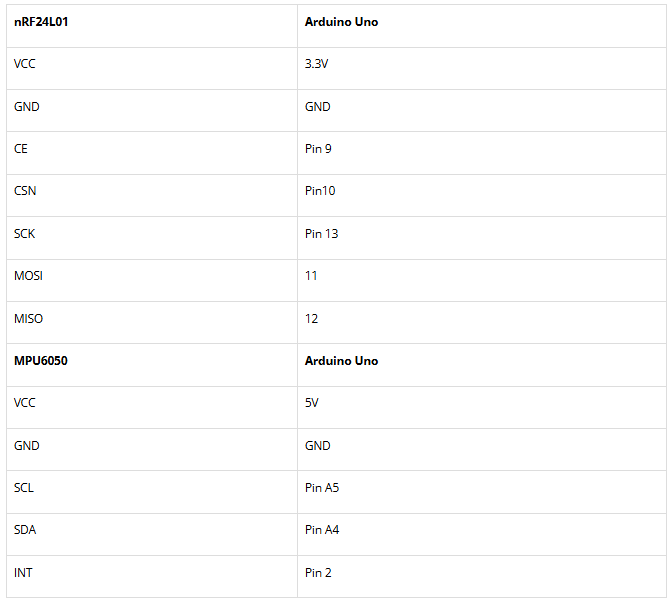This screenshot has height=605, width=672.
Task: Select the Pin 13 cell
Action: [x=322, y=234]
